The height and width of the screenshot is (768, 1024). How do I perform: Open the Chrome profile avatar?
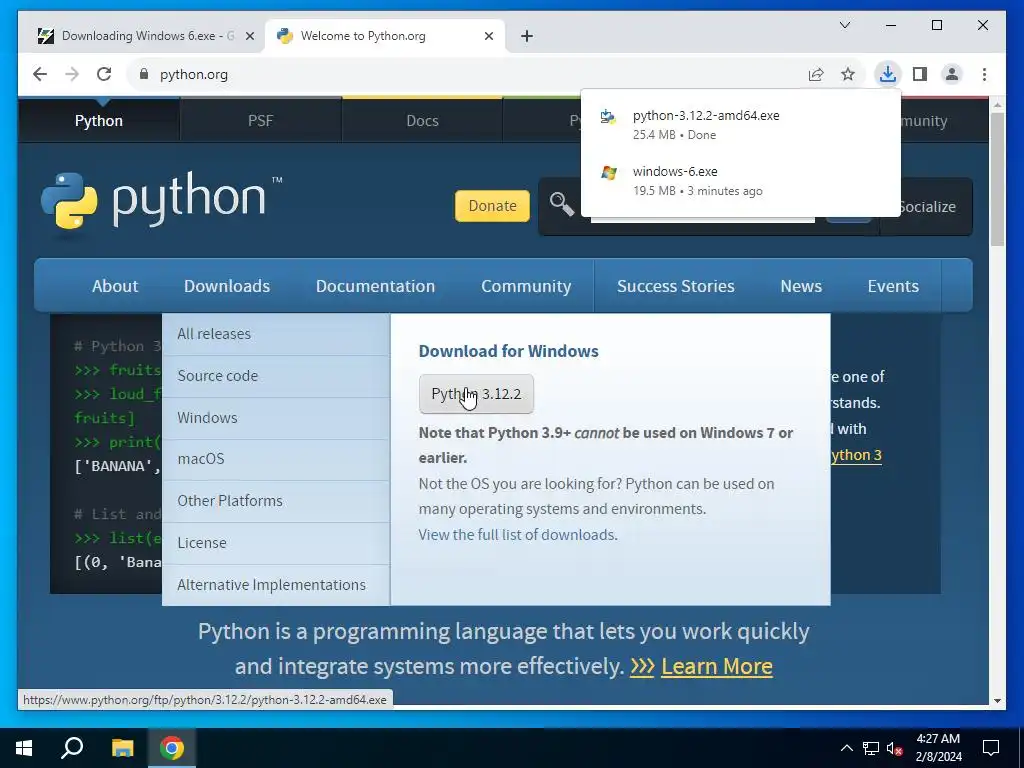tap(952, 74)
